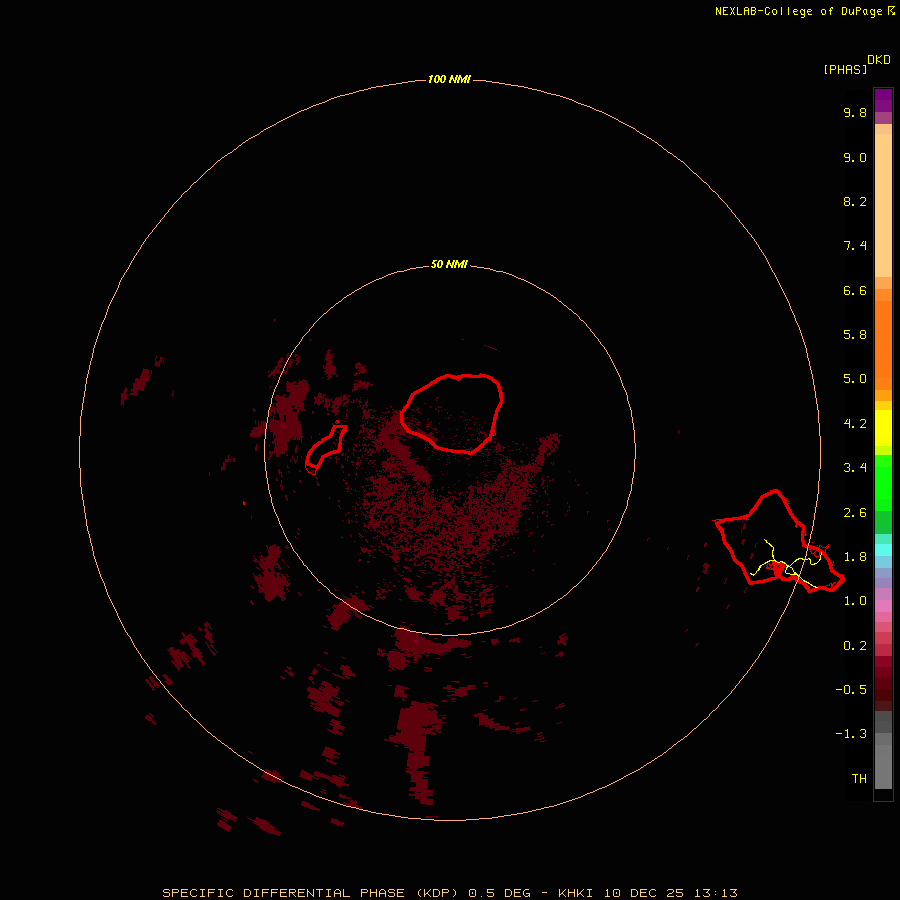Click the -0.5 value on color scale
900x900 pixels.
coord(851,690)
